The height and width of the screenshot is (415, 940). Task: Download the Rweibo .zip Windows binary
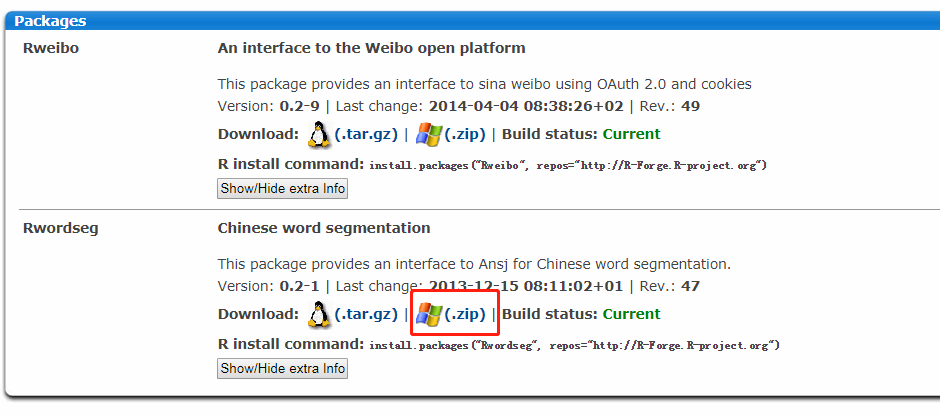(465, 134)
